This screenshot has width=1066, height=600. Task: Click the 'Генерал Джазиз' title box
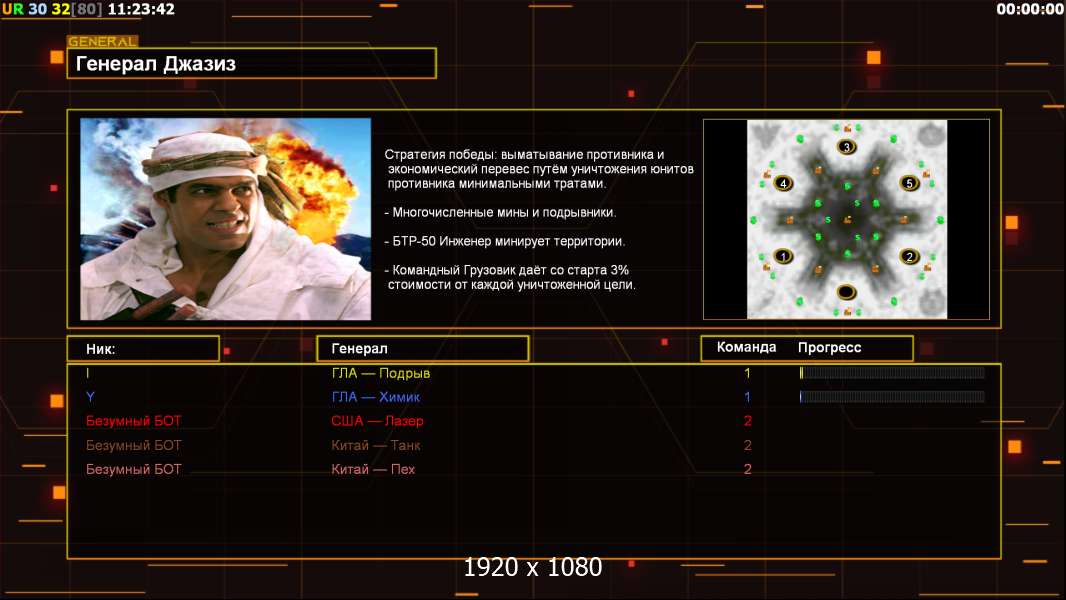251,64
